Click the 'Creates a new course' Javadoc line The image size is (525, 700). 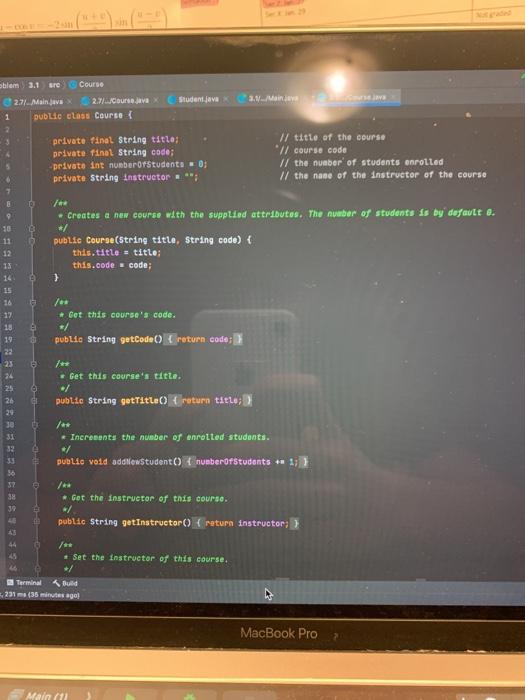(x=277, y=214)
